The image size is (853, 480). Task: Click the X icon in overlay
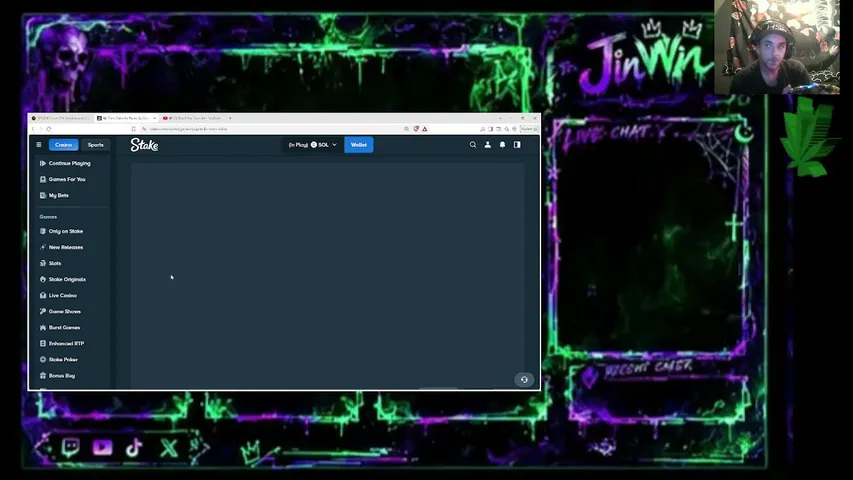169,448
